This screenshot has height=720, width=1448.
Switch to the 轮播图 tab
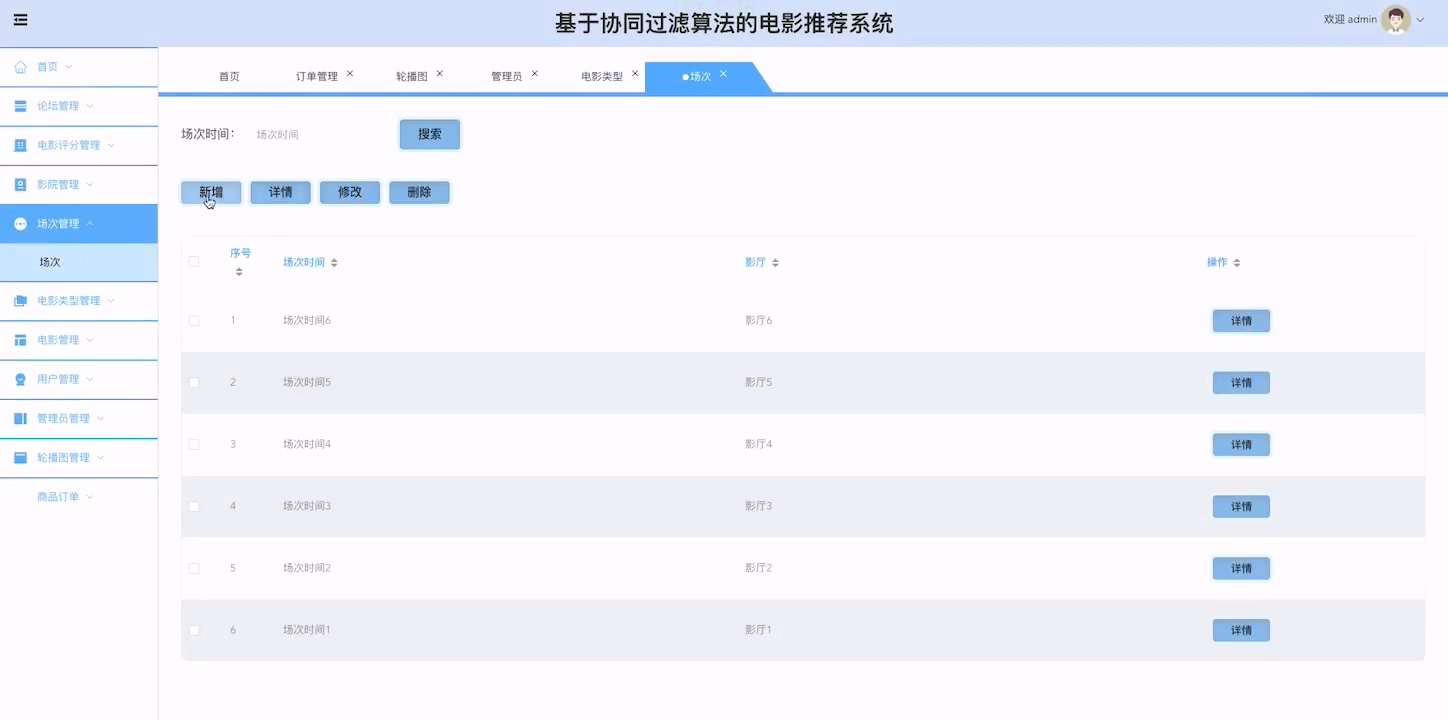412,77
